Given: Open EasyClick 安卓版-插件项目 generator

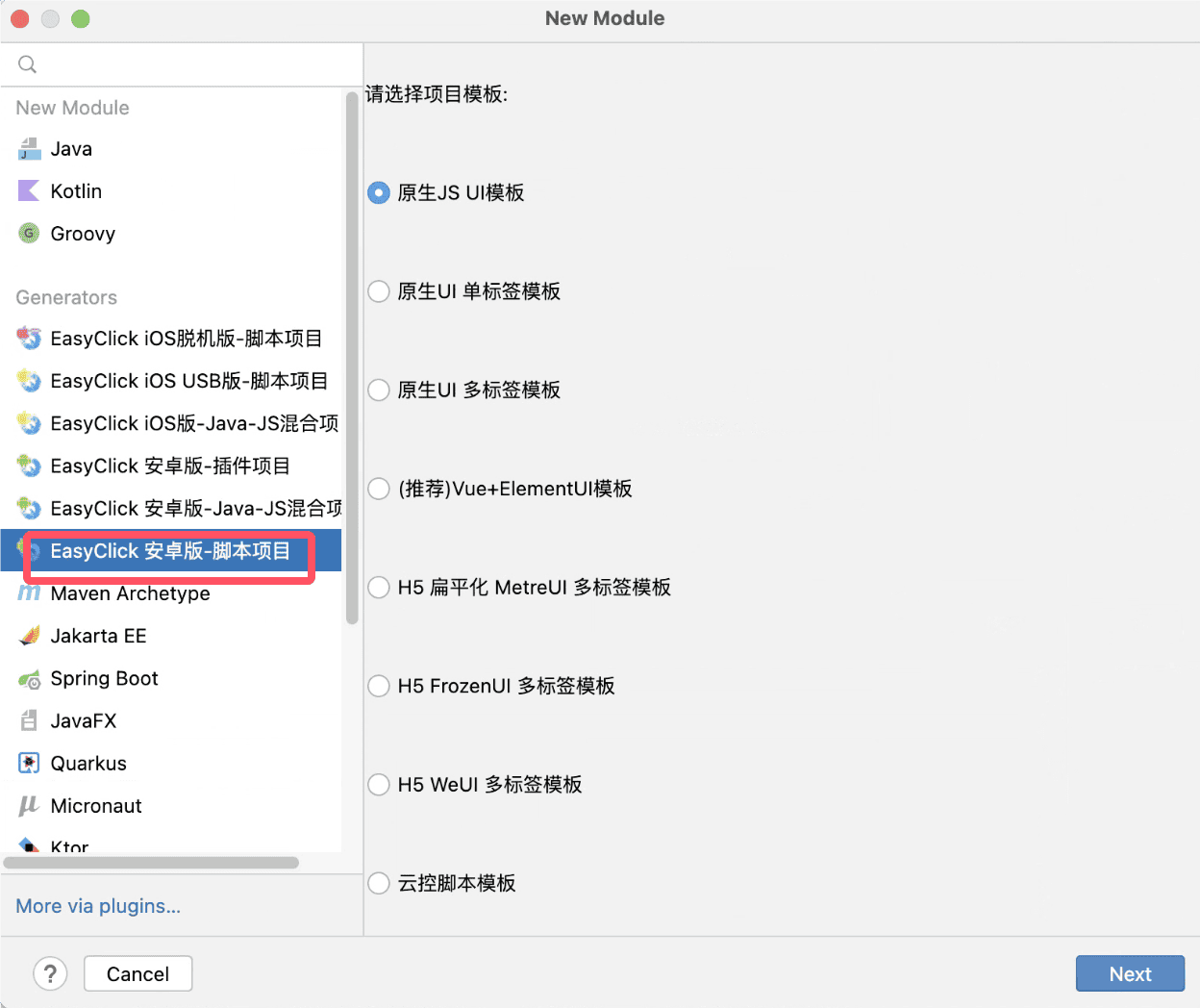Looking at the screenshot, I should 170,466.
